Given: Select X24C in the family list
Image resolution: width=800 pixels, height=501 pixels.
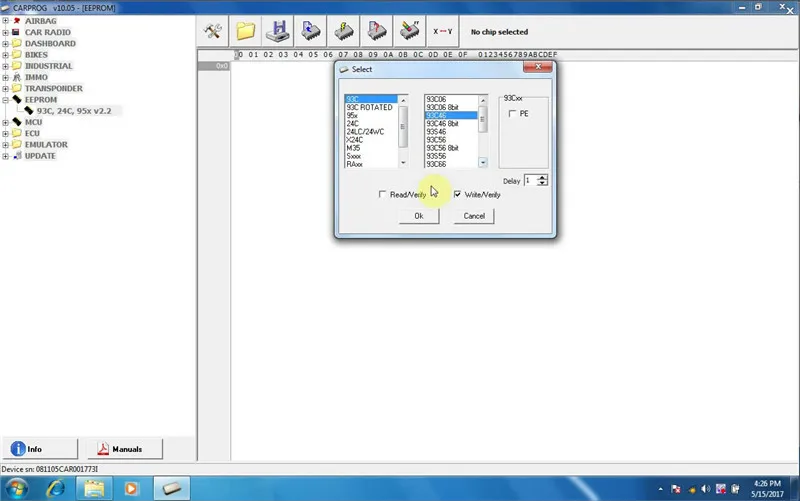Looking at the screenshot, I should (355, 140).
